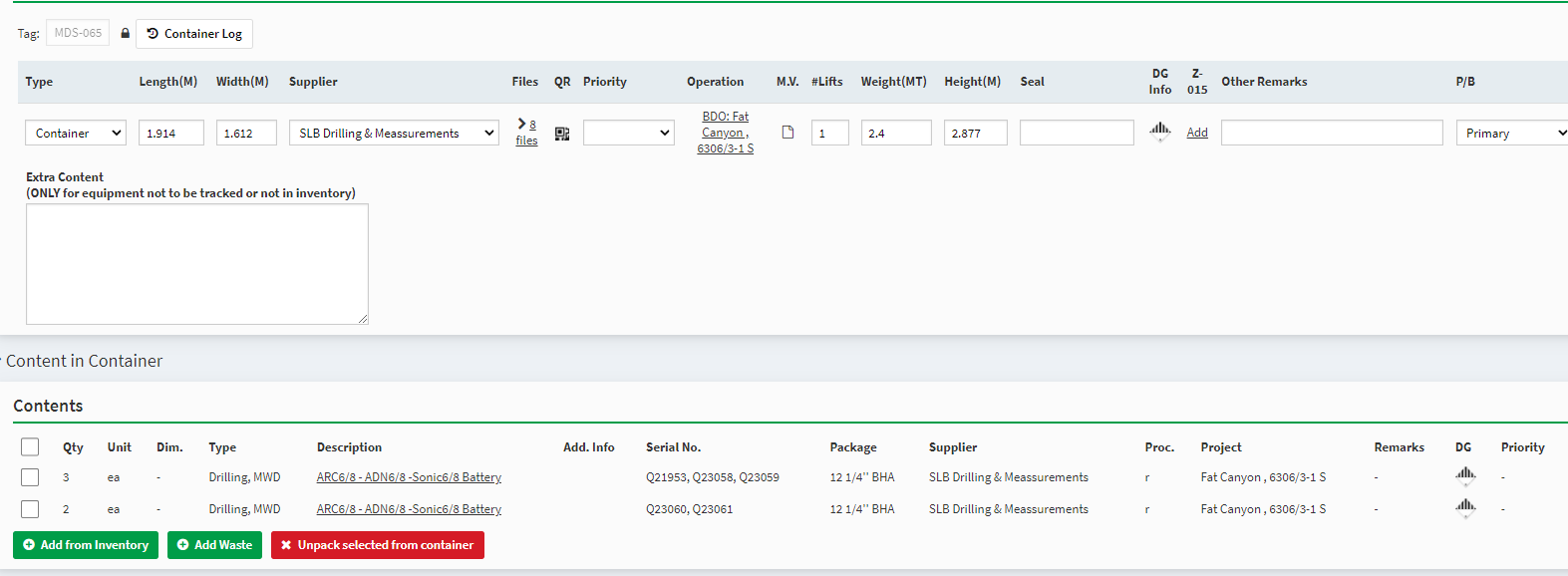Screen dimensions: 1568x576
Task: Click the lock icon beside the tag
Action: click(125, 33)
